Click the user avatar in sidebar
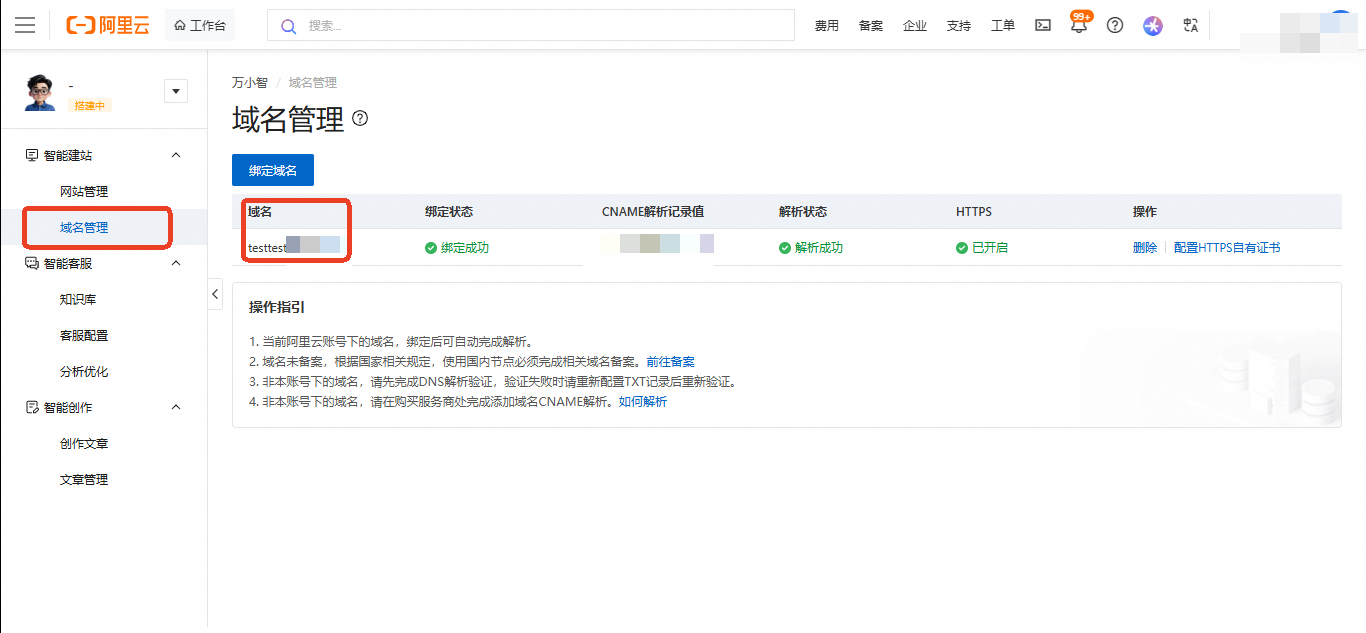 pyautogui.click(x=40, y=92)
